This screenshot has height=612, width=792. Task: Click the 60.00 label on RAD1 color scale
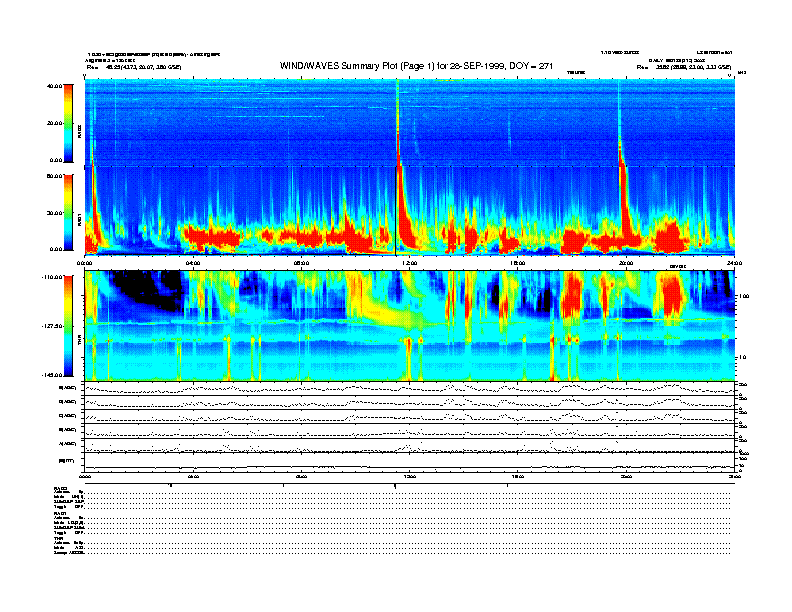click(54, 176)
